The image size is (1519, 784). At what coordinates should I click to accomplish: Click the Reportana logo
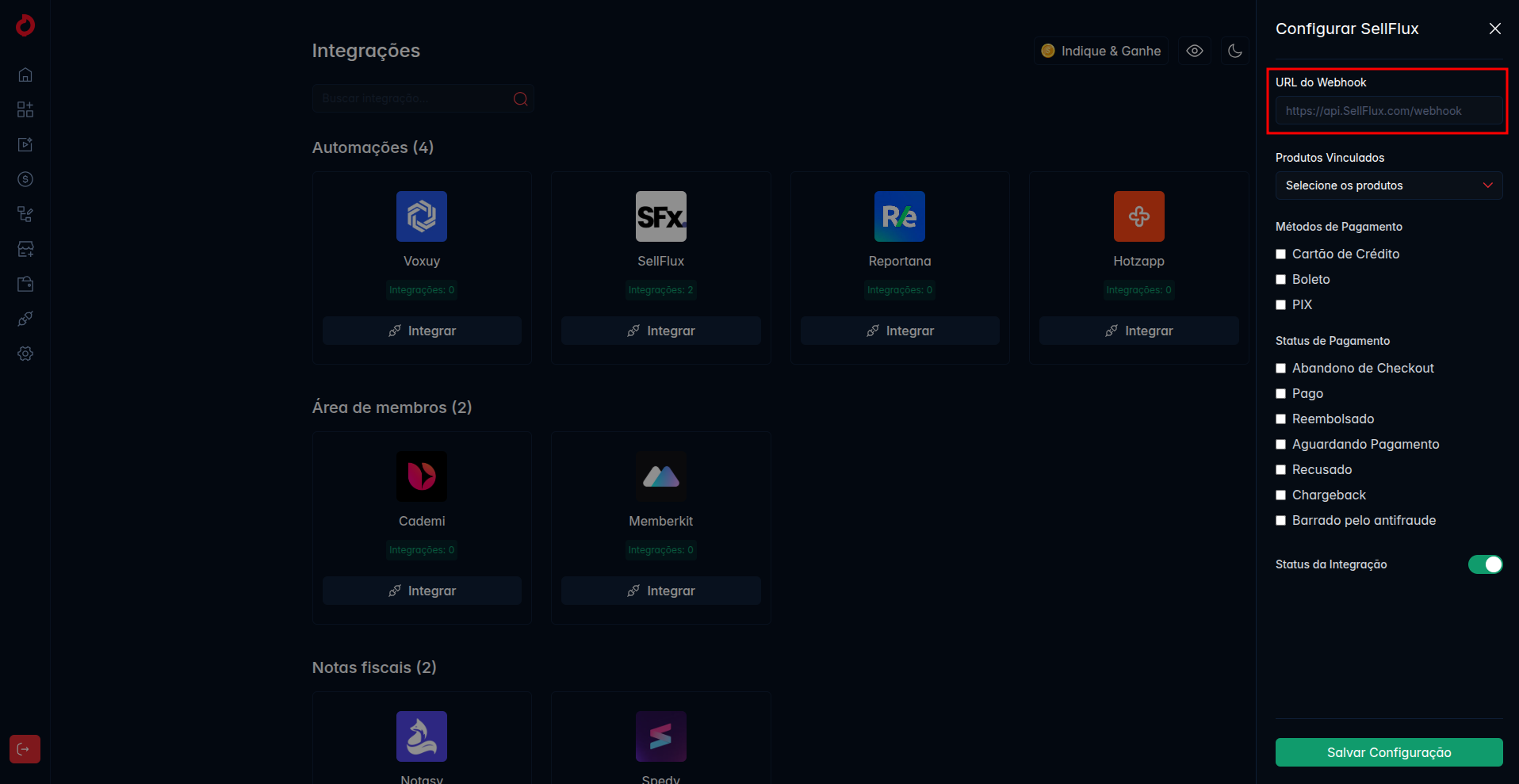(900, 216)
